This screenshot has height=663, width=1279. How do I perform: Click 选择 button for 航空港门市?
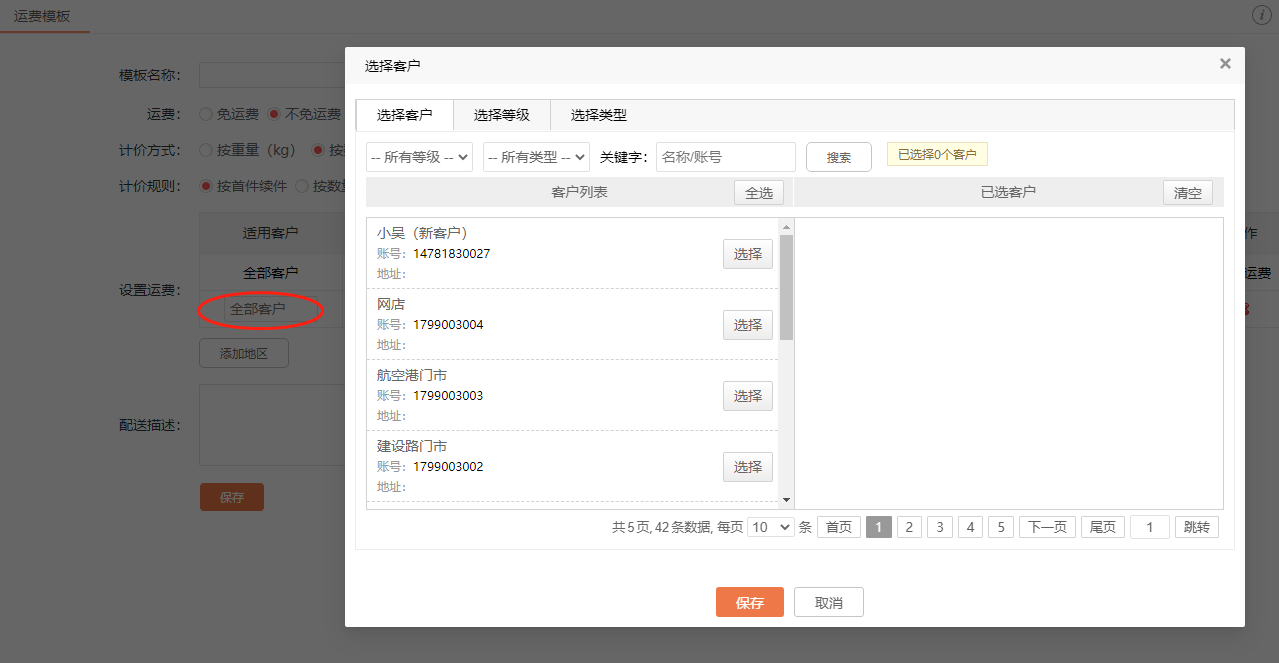point(747,396)
